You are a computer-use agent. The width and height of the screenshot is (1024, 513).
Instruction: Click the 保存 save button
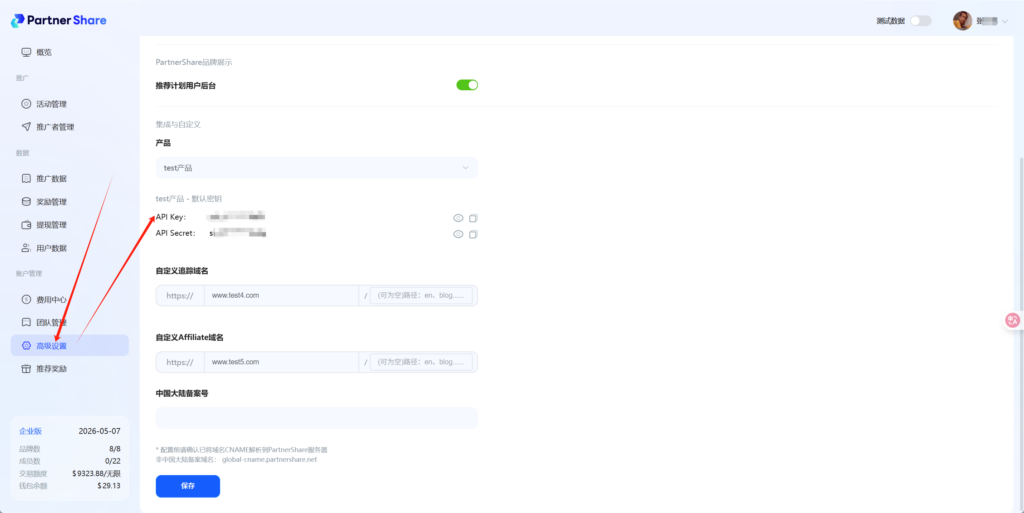coord(187,486)
